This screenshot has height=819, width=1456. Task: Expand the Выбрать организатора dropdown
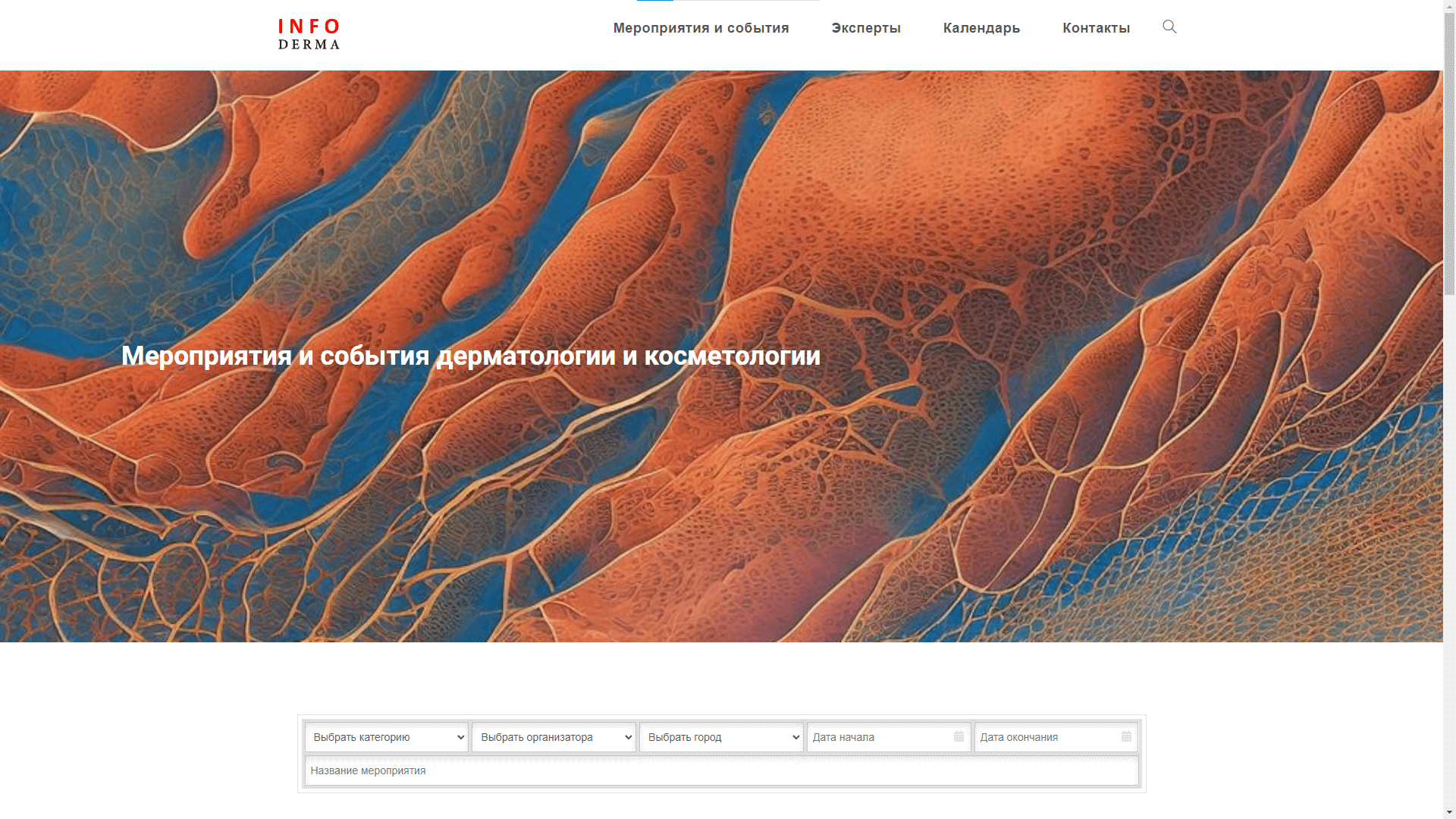(x=554, y=737)
